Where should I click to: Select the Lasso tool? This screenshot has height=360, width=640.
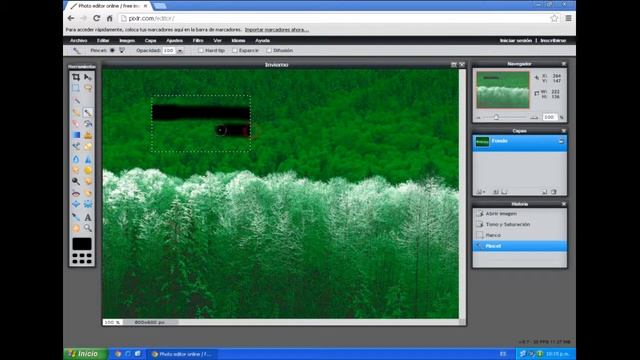[88, 88]
